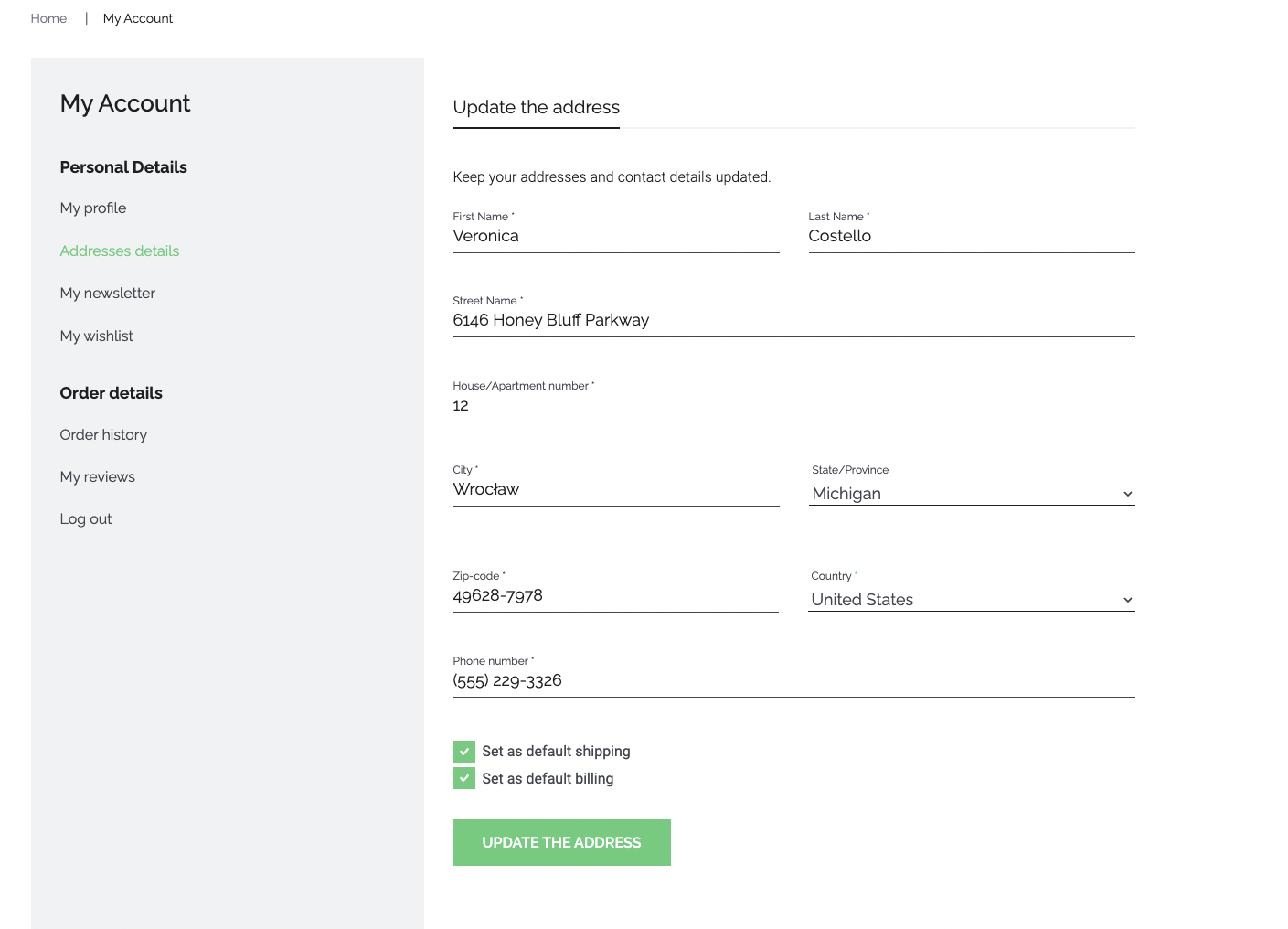Click the Street Name input field

pyautogui.click(x=793, y=320)
